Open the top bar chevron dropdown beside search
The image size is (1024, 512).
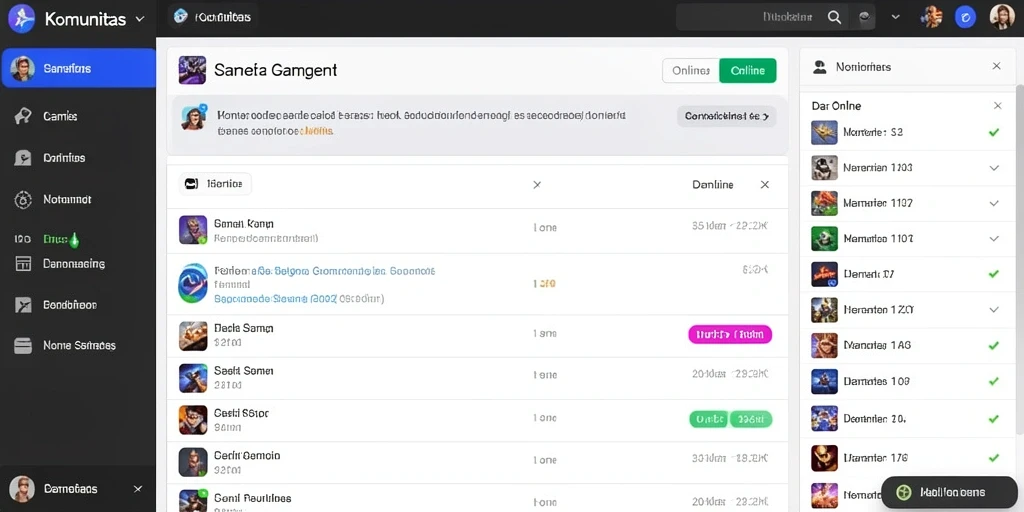[895, 18]
